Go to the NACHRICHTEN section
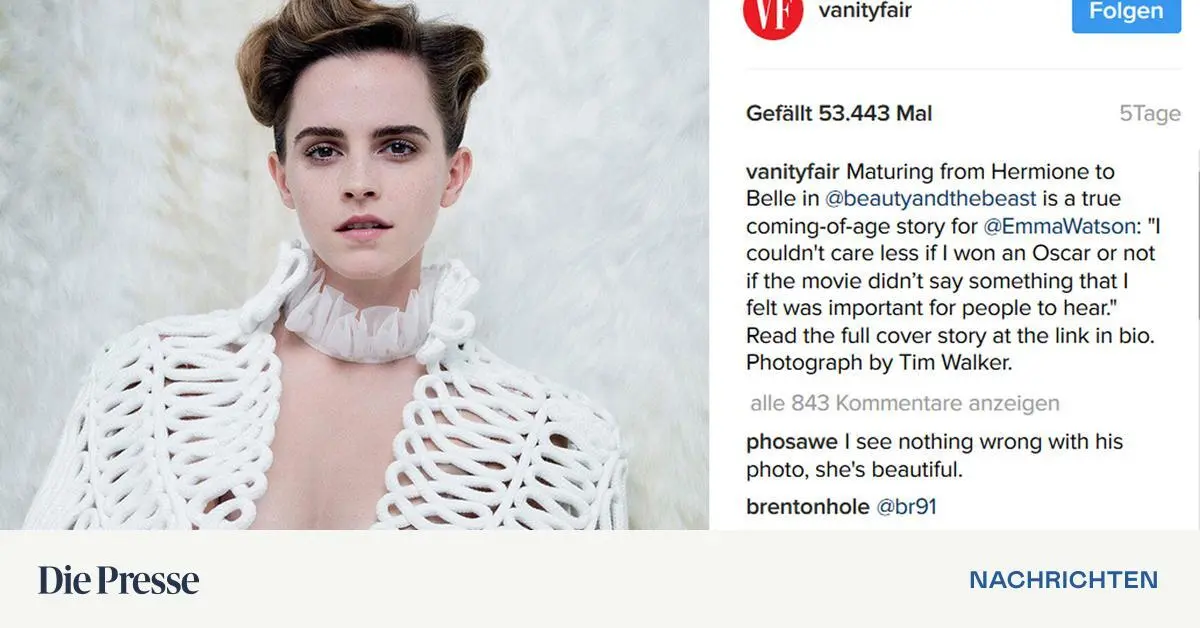The width and height of the screenshot is (1200, 628). (1063, 580)
